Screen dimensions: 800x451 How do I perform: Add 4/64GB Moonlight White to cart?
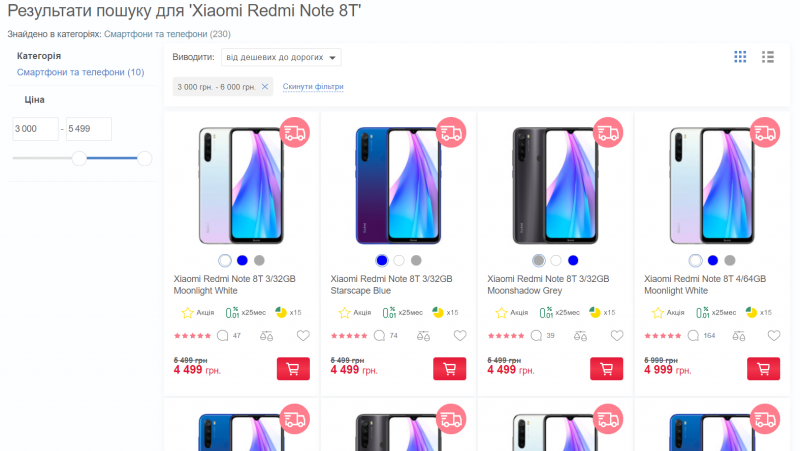tap(763, 369)
